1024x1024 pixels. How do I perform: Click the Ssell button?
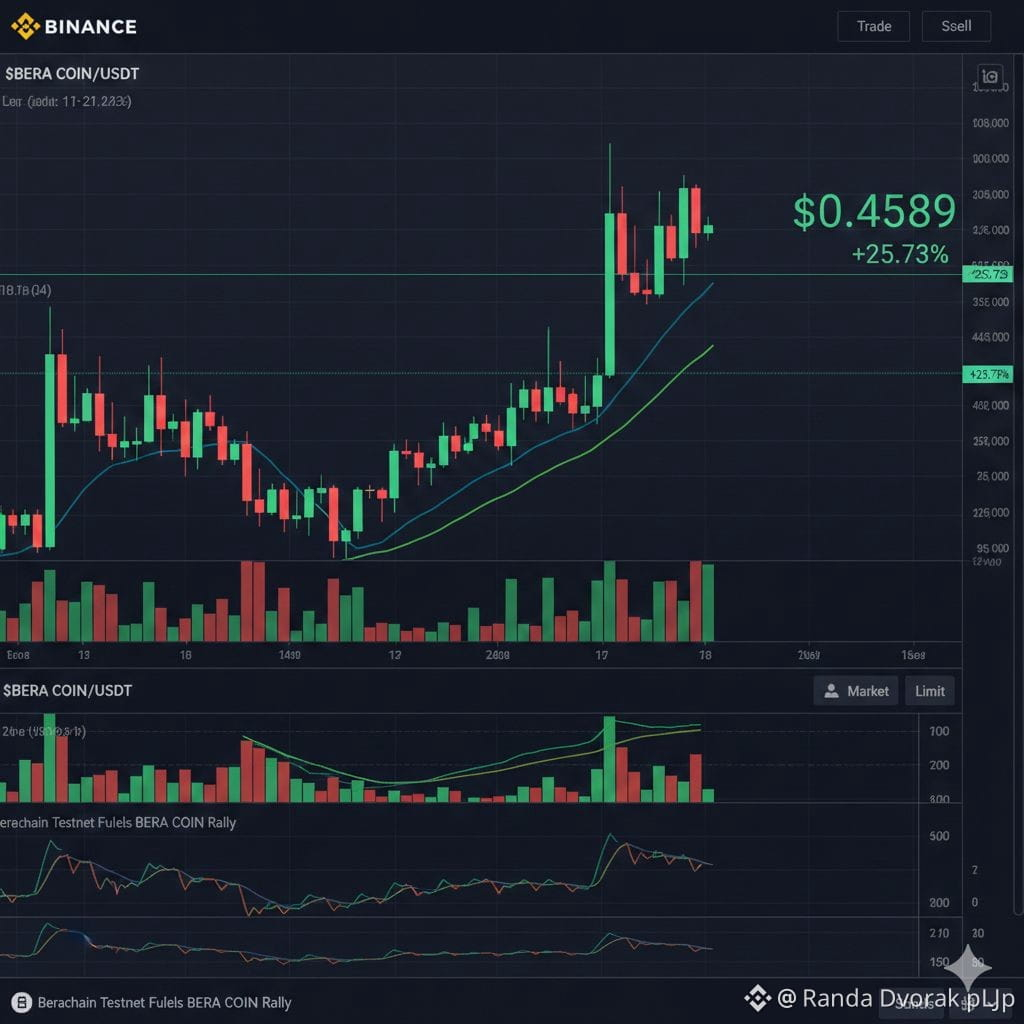956,26
